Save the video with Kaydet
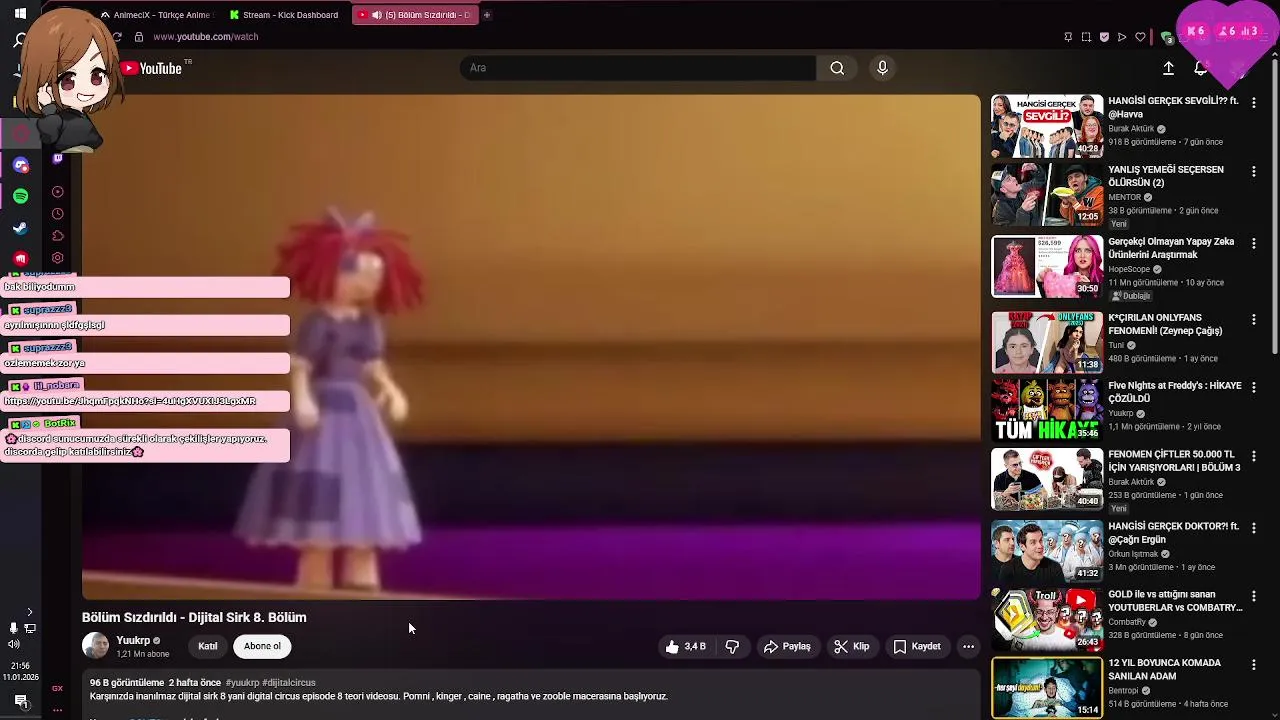This screenshot has width=1280, height=720. (917, 646)
